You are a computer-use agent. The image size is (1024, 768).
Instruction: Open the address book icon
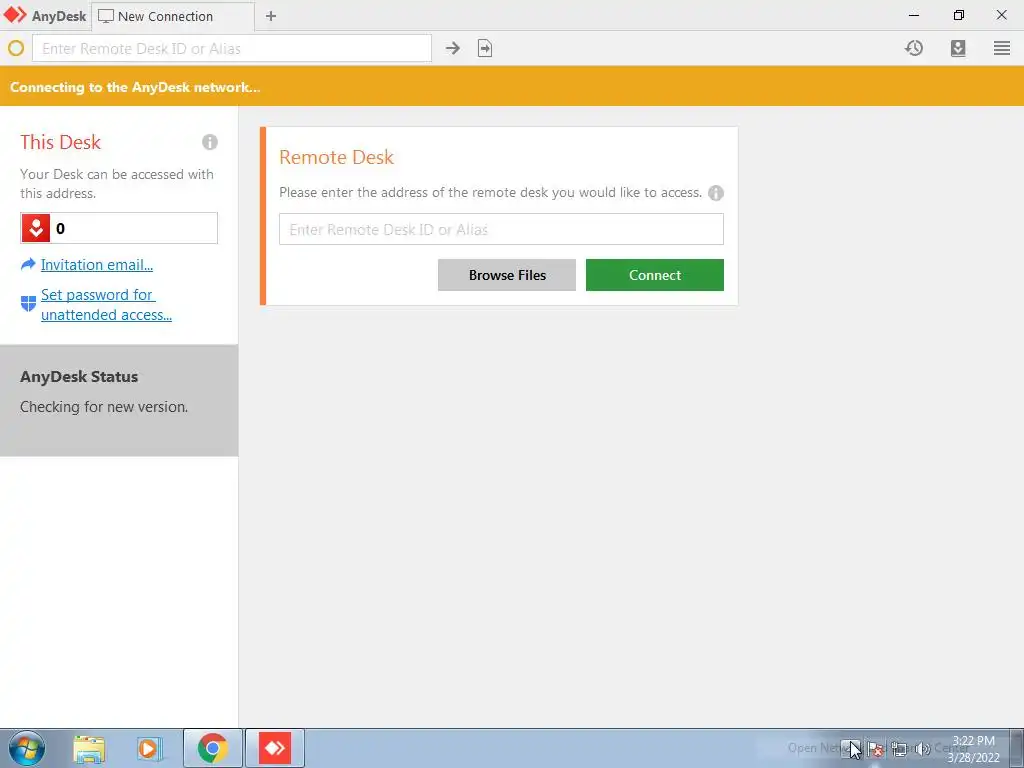click(958, 48)
